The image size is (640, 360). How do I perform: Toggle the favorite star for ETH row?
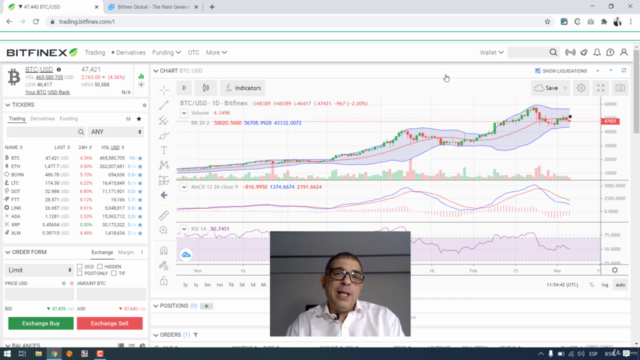coord(140,166)
